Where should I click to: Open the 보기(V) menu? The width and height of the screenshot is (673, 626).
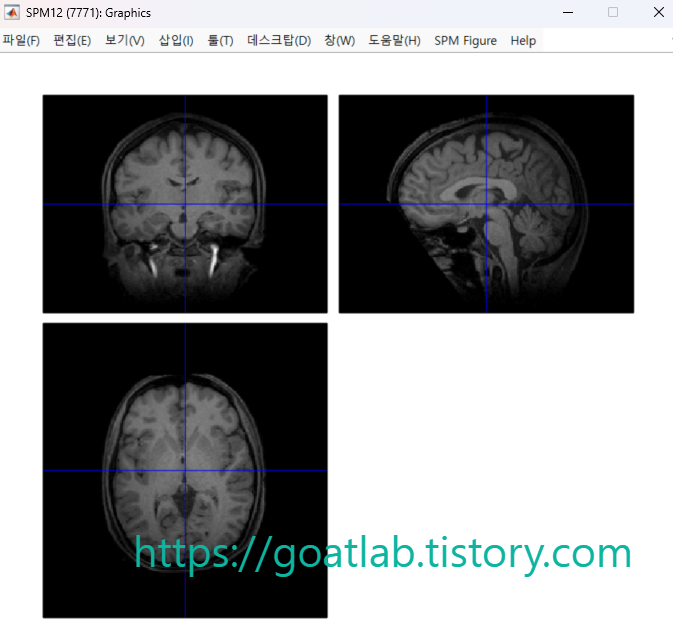tap(124, 40)
